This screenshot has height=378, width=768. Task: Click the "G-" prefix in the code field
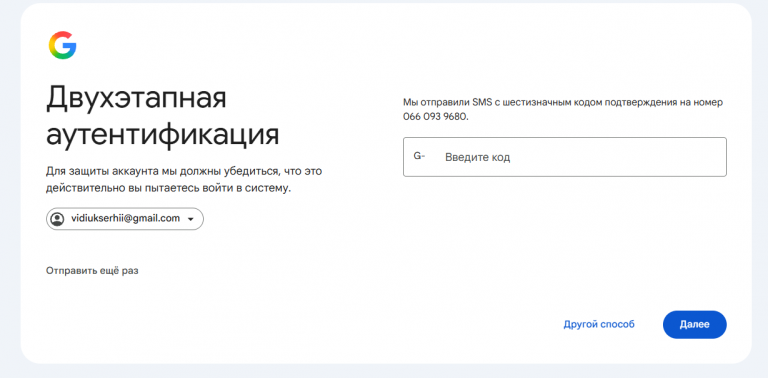[419, 156]
